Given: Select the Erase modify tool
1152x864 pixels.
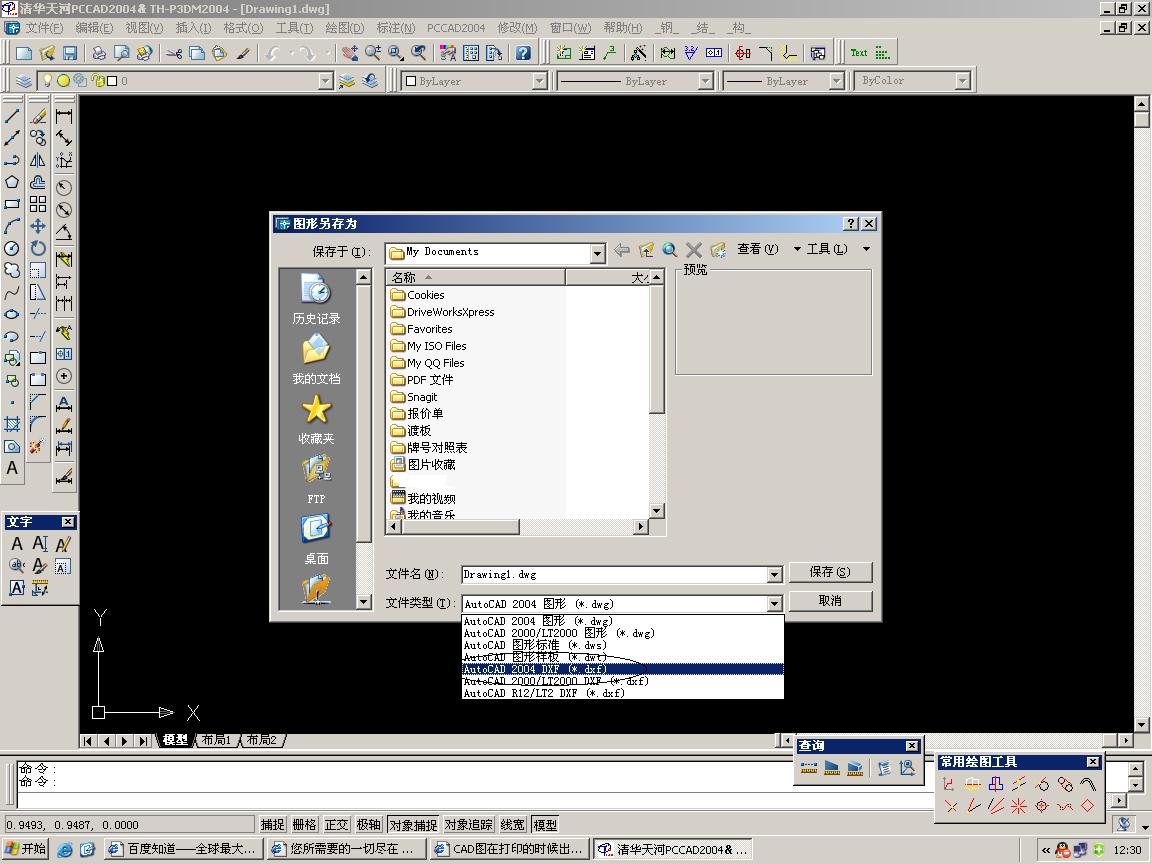Looking at the screenshot, I should (38, 116).
